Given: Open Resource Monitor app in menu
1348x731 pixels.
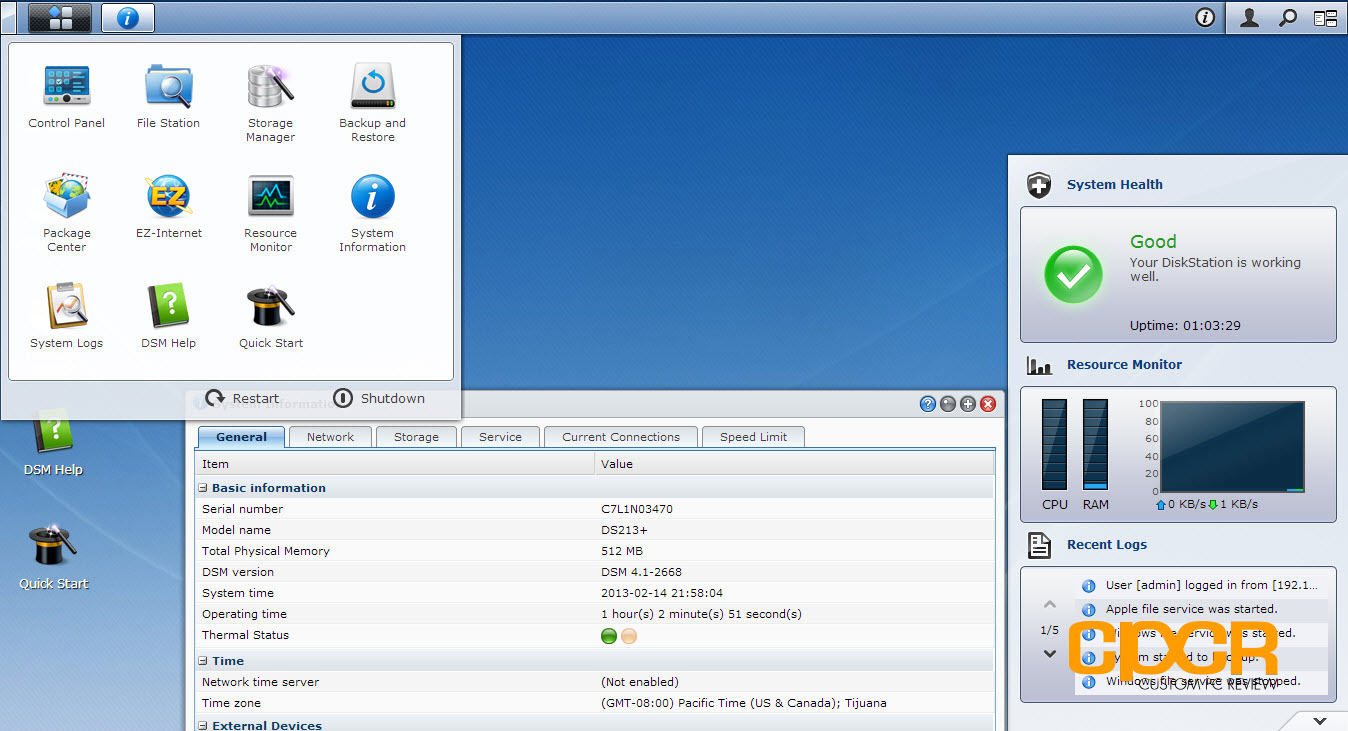Looking at the screenshot, I should [271, 213].
